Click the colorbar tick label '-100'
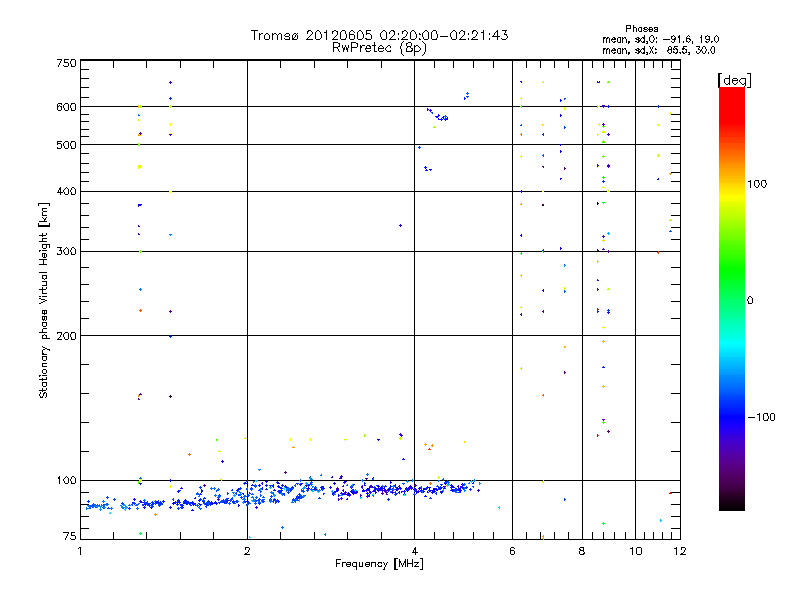 tap(761, 417)
